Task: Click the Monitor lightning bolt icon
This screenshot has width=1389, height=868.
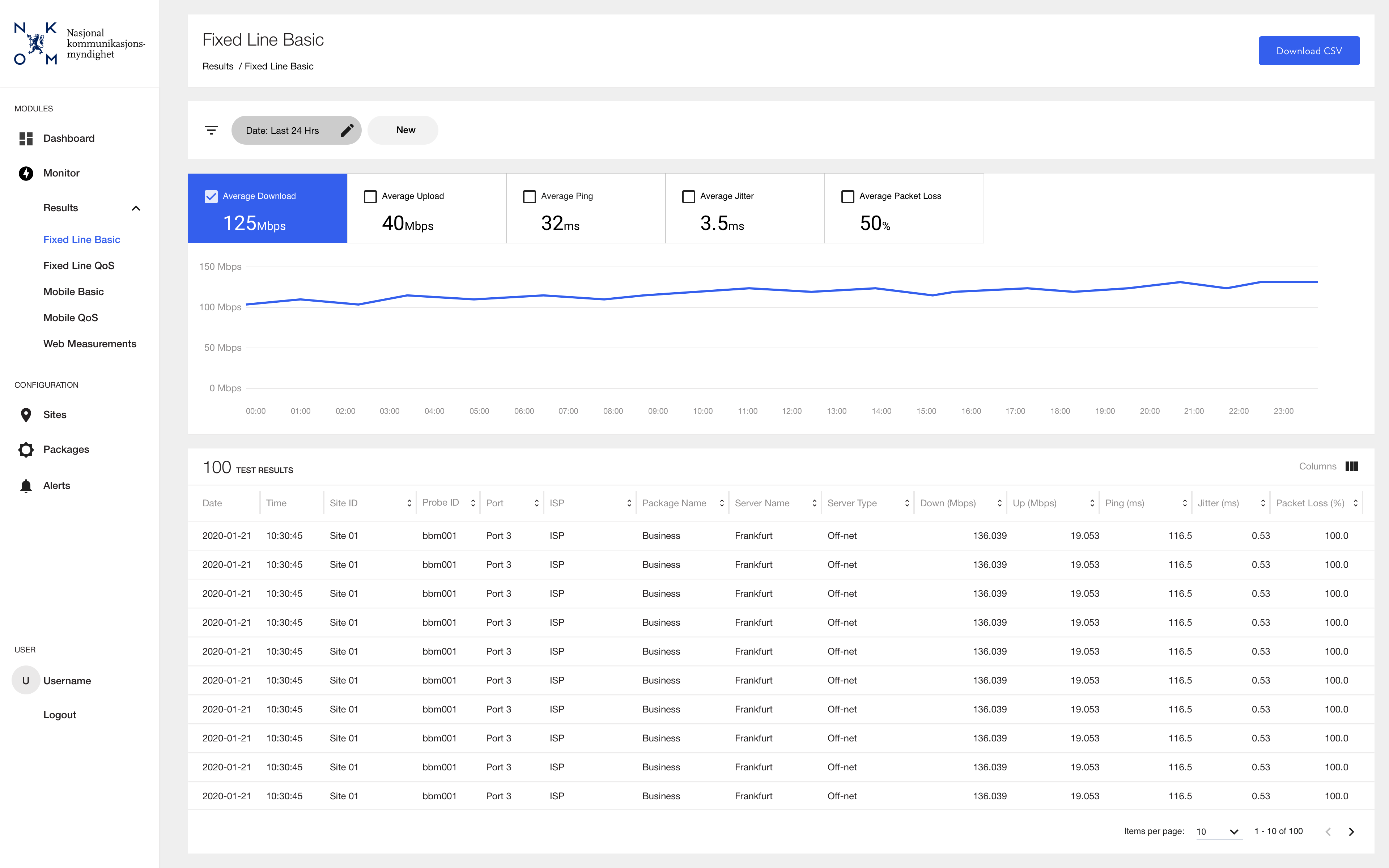Action: [26, 173]
